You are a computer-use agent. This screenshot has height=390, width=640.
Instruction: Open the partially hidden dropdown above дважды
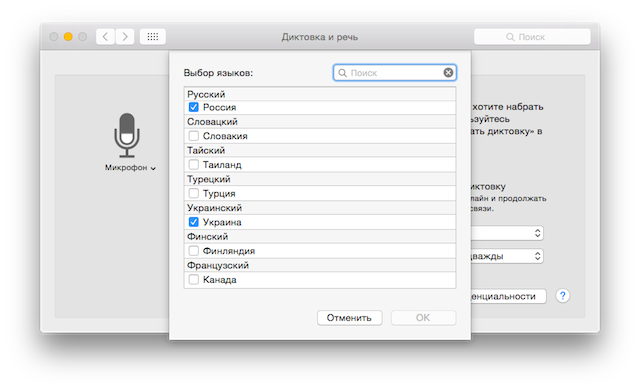pyautogui.click(x=507, y=233)
